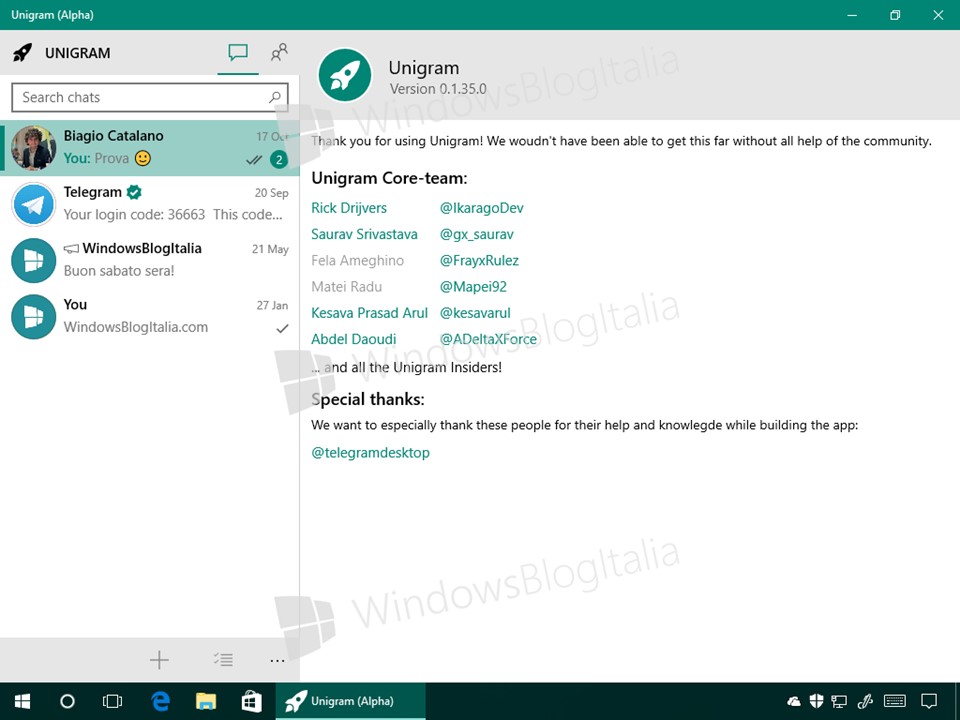
Task: Click the WindowsBlogItalia channel avatar
Action: [x=33, y=260]
